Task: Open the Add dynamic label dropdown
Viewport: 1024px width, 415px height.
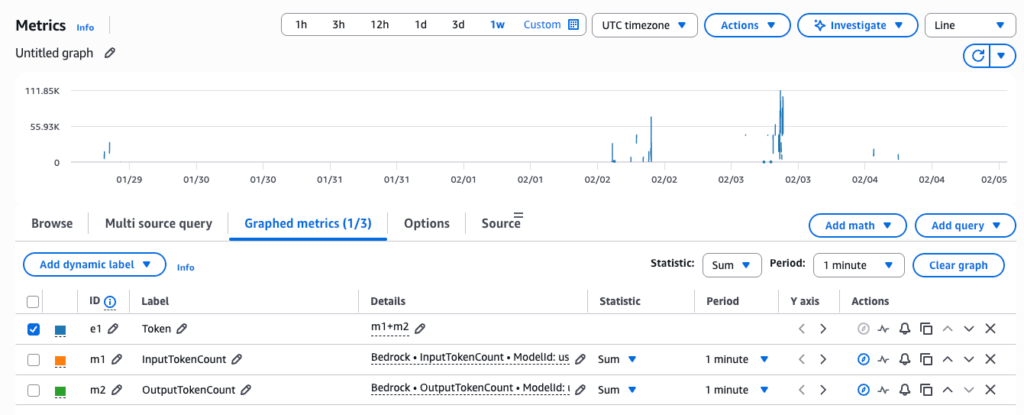Action: point(95,265)
